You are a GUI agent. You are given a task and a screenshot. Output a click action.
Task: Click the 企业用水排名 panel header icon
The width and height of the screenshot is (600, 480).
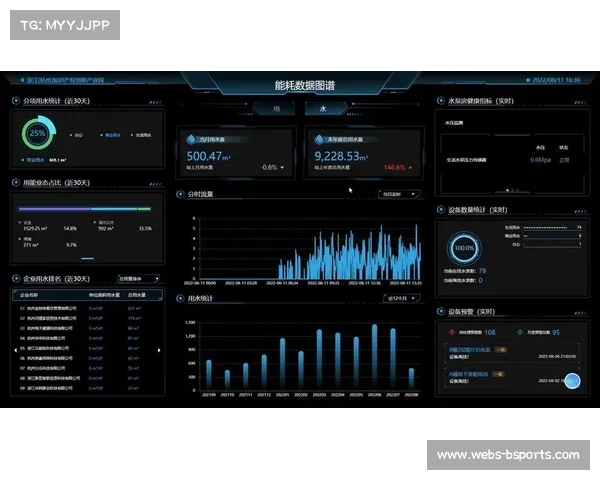15,278
